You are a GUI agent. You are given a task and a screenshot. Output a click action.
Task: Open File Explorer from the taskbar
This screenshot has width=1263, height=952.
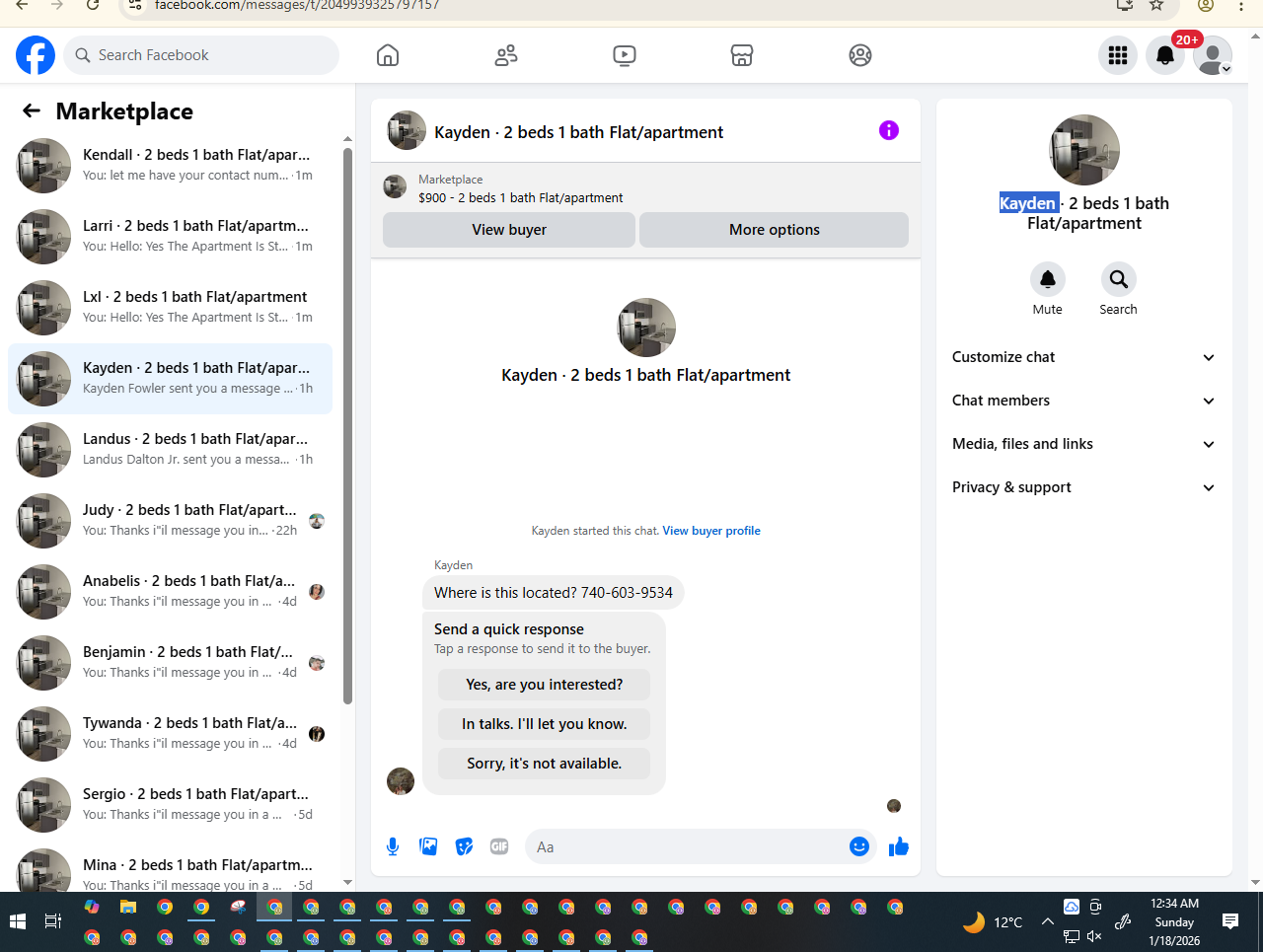pos(128,907)
